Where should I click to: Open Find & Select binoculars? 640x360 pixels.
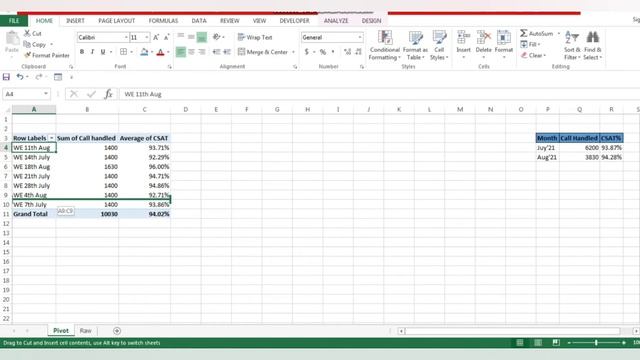[593, 45]
